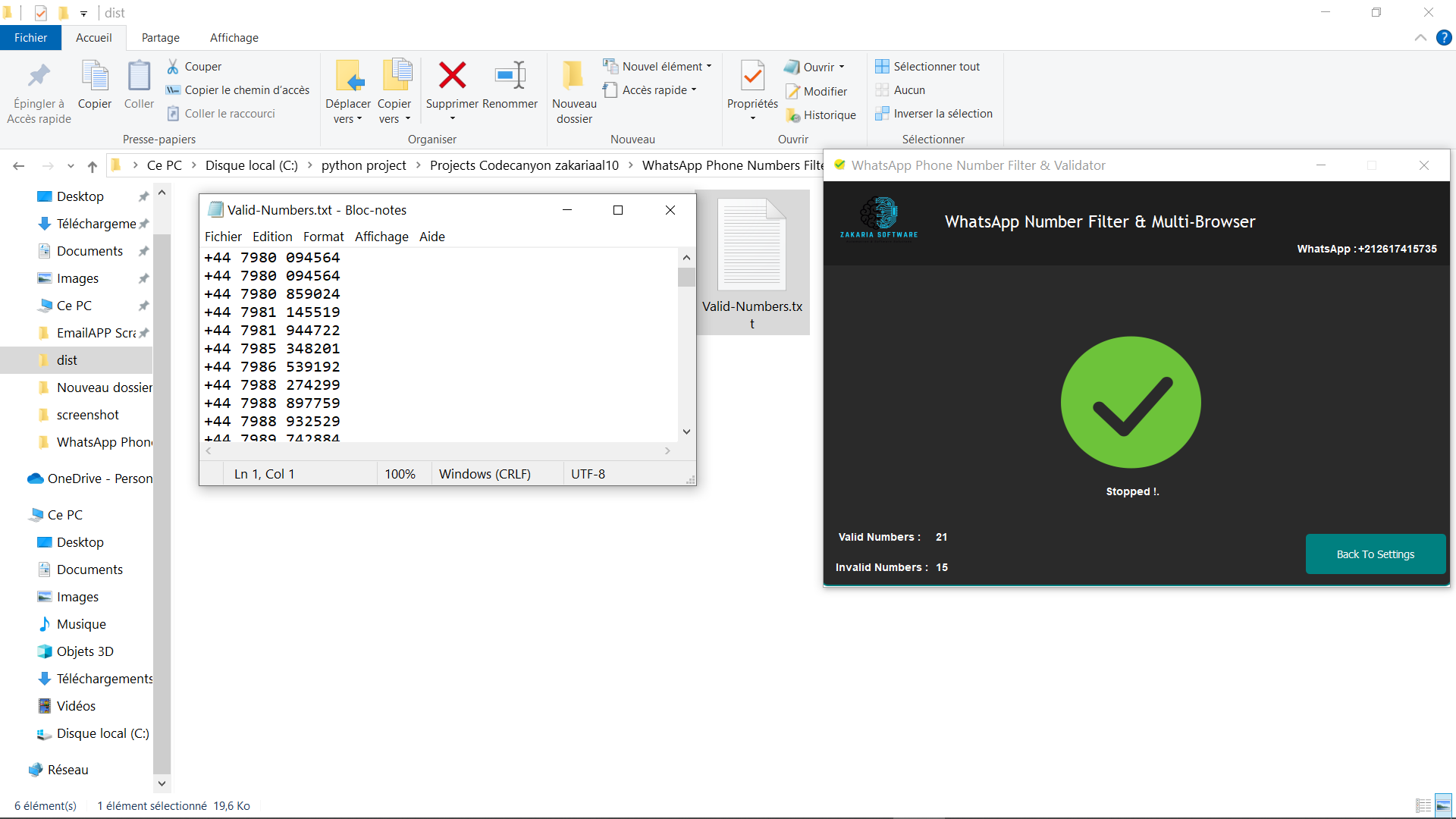Open recent locations dropdown arrow

[71, 166]
